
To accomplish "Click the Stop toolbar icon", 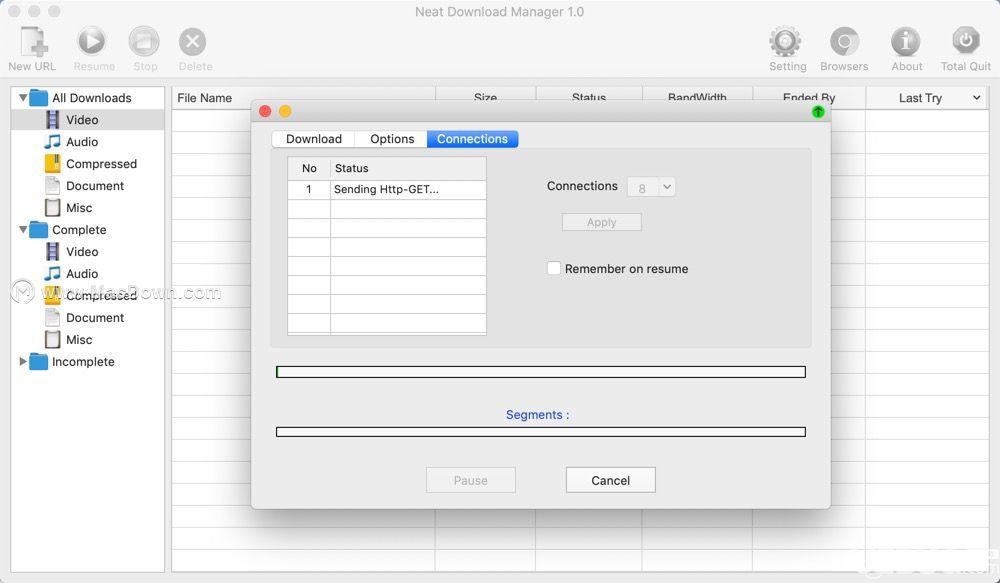I will pyautogui.click(x=144, y=41).
